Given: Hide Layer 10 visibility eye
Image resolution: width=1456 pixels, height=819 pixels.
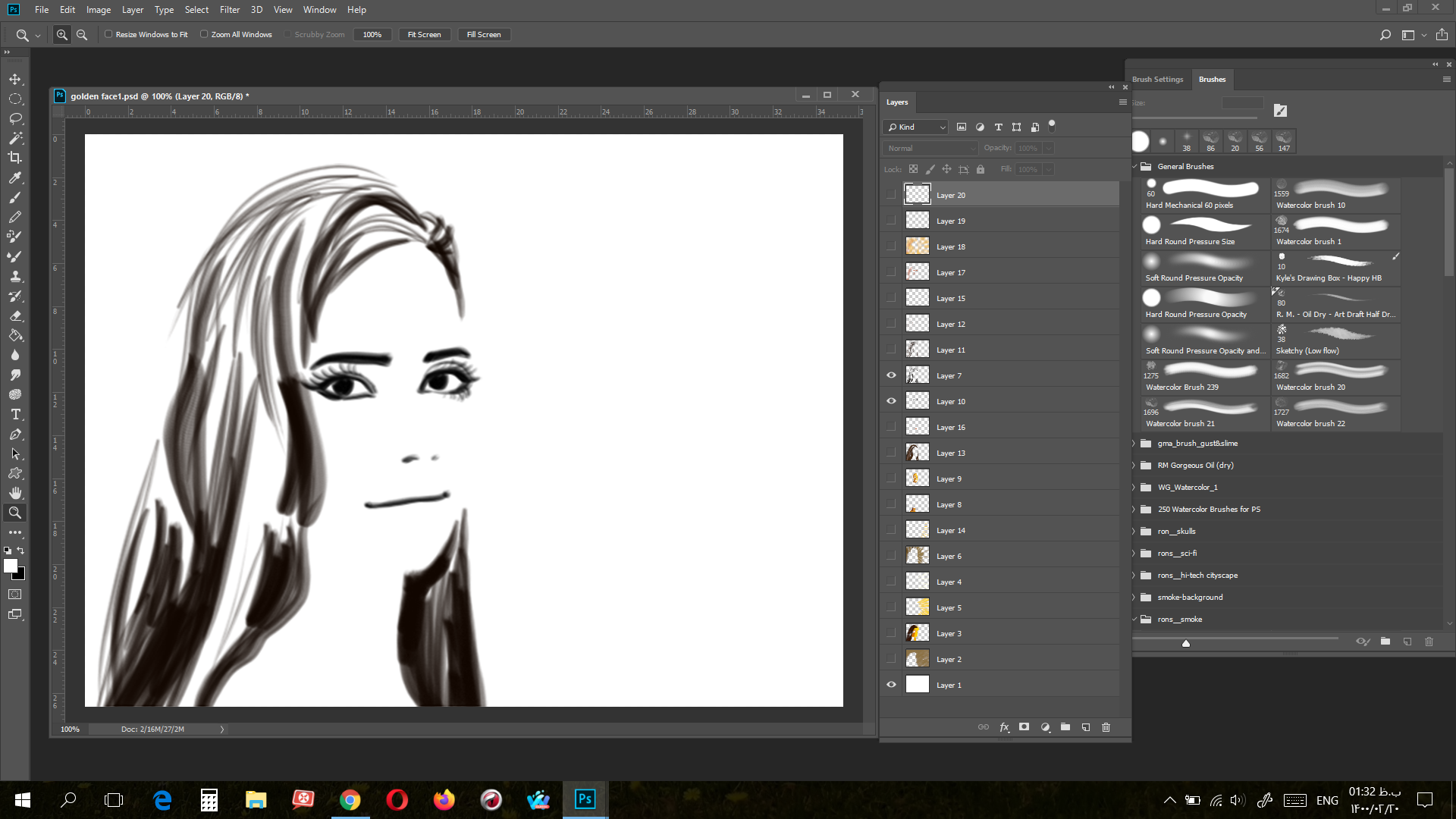Looking at the screenshot, I should (x=891, y=401).
